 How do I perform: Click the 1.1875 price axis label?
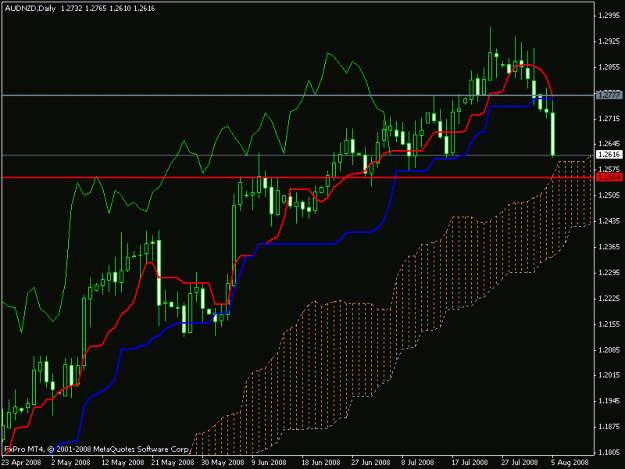tap(609, 427)
